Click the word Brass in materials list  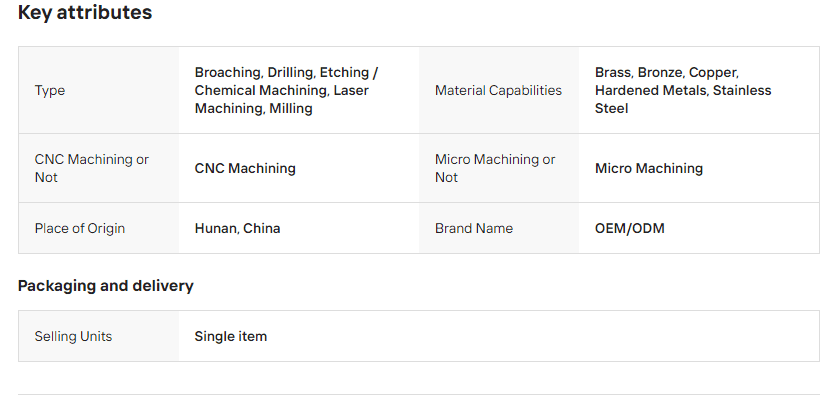pos(614,73)
